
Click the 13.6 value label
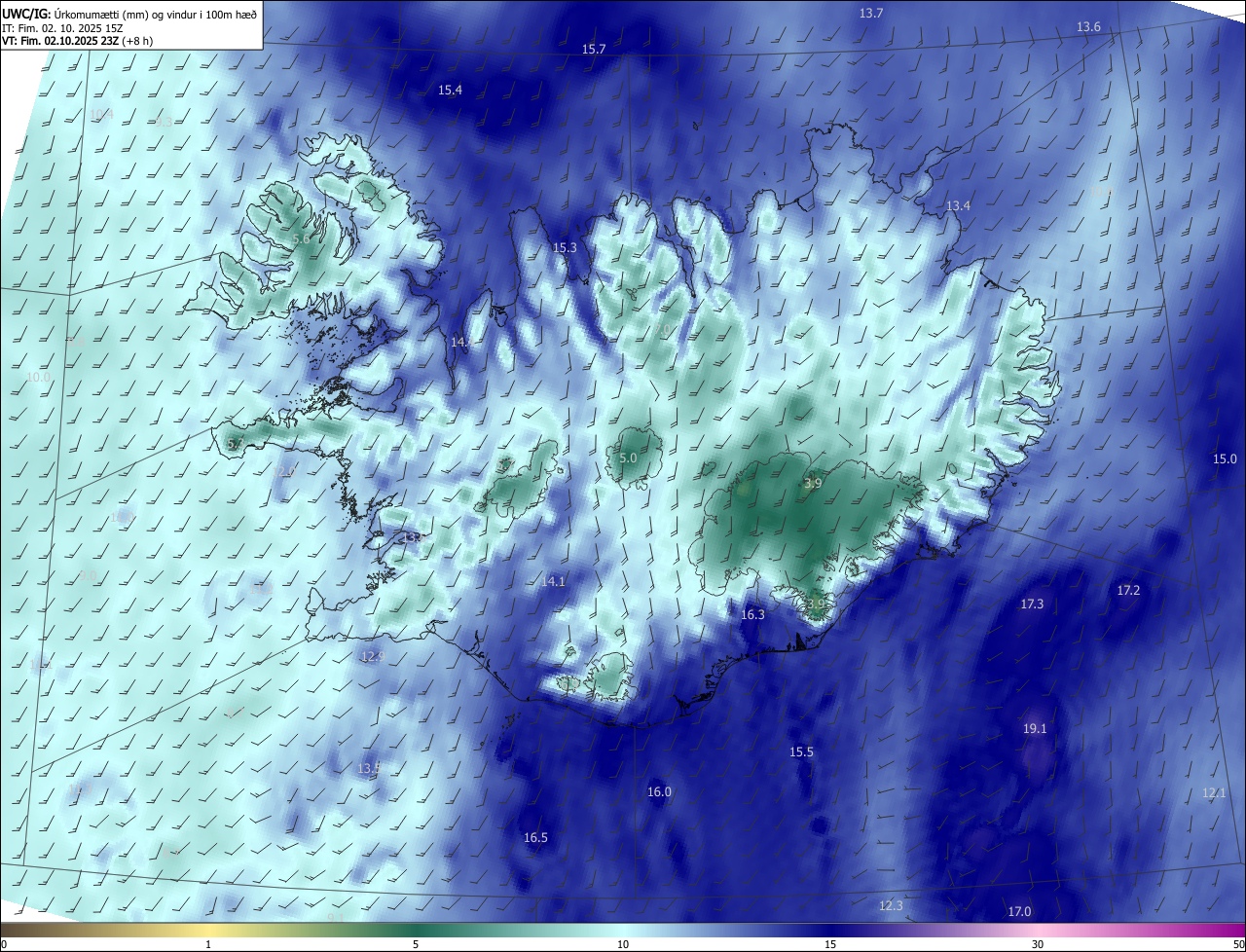[x=1088, y=27]
